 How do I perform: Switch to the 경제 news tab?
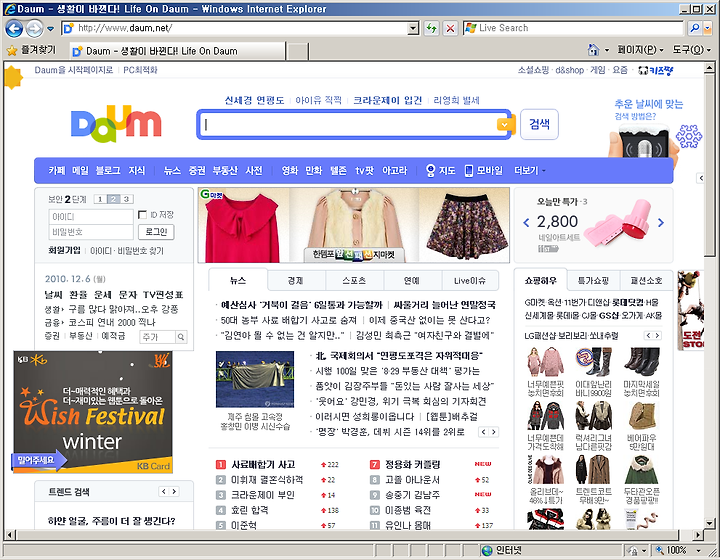point(296,280)
